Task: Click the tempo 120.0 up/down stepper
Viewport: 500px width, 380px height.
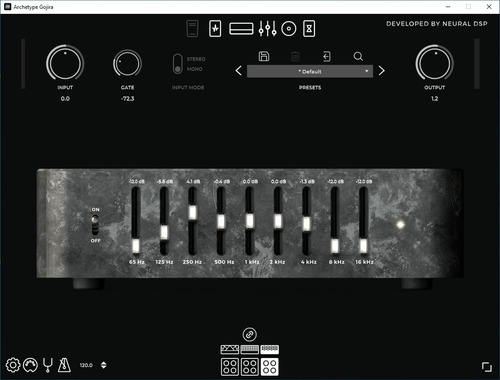Action: click(x=104, y=365)
